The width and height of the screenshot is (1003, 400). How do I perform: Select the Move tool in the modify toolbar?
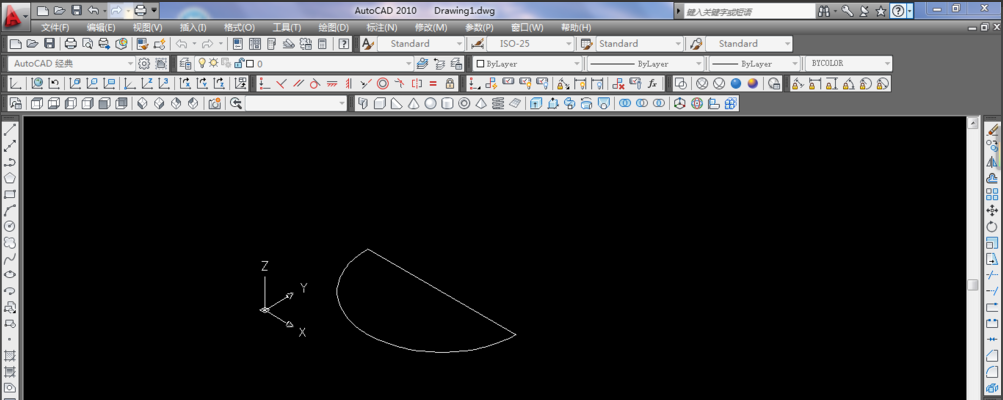pos(993,210)
